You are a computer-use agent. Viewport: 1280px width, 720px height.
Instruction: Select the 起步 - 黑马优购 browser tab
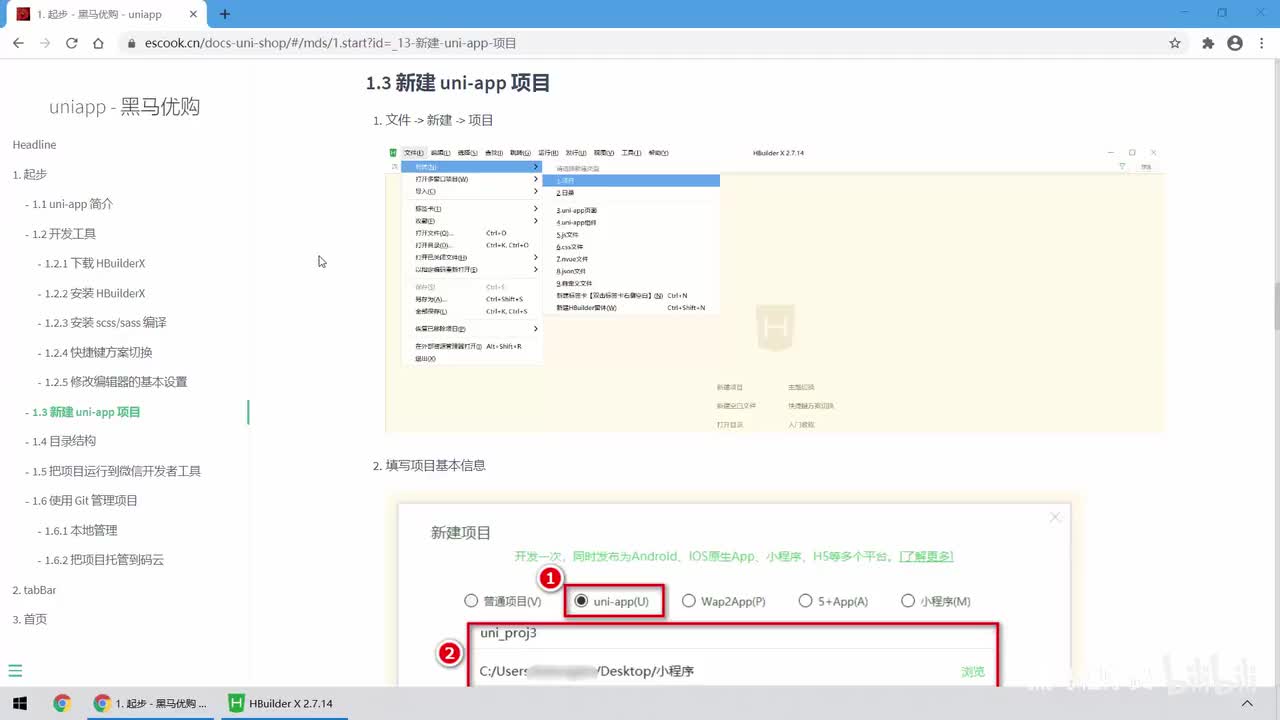click(105, 14)
